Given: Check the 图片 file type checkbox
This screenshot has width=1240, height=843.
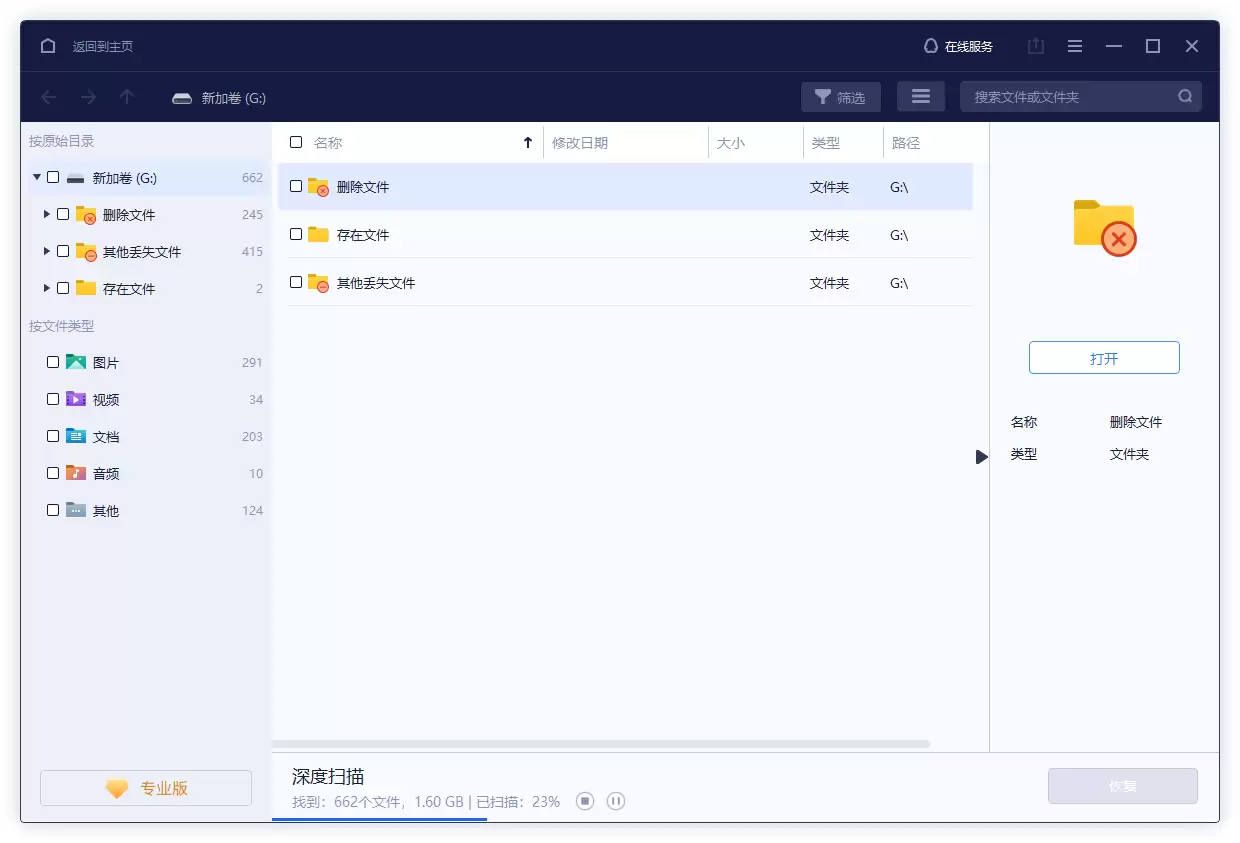Looking at the screenshot, I should point(53,362).
